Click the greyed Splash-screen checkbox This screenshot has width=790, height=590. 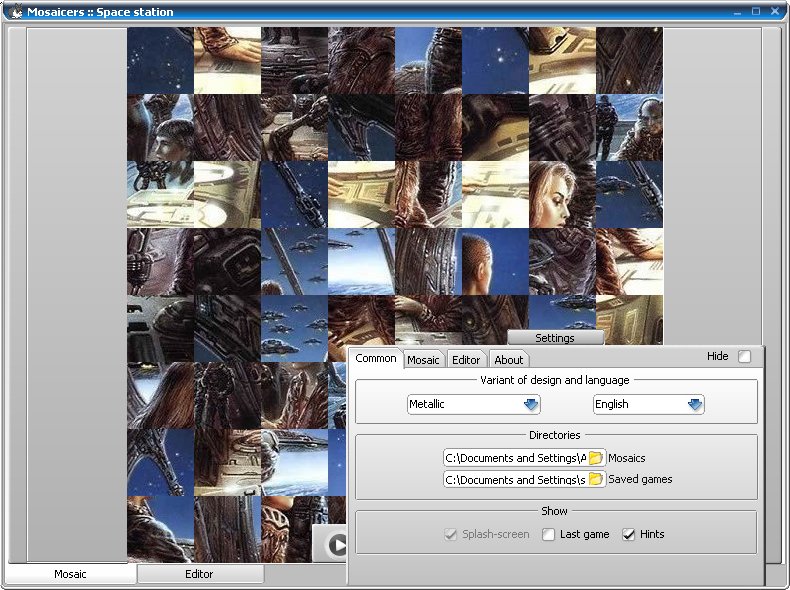(450, 534)
